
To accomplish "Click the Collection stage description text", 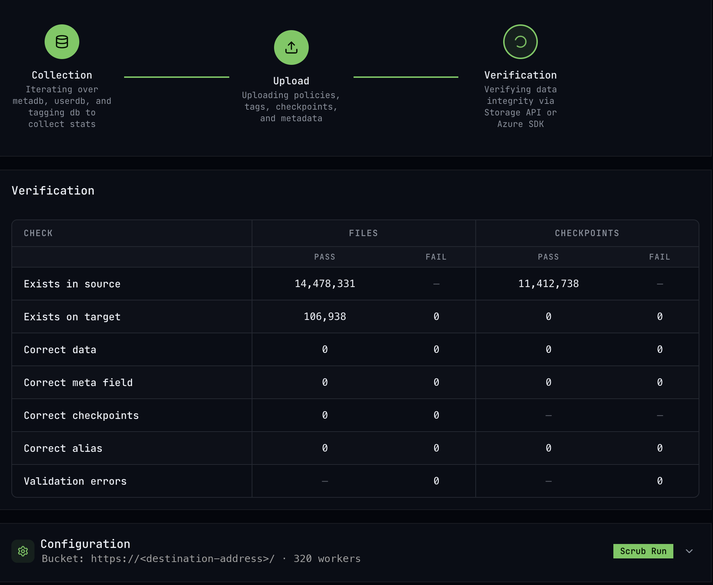I will click(x=62, y=107).
